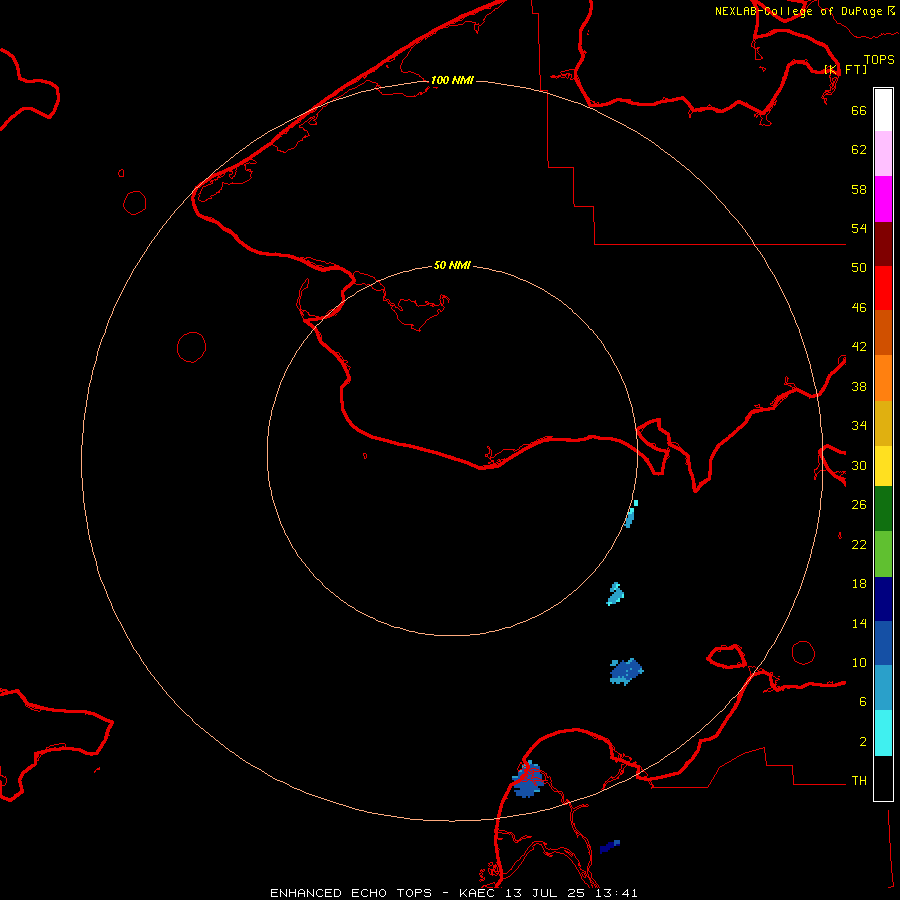Click the "50" legend value
Viewport: 900px width, 900px height.
[x=859, y=268]
